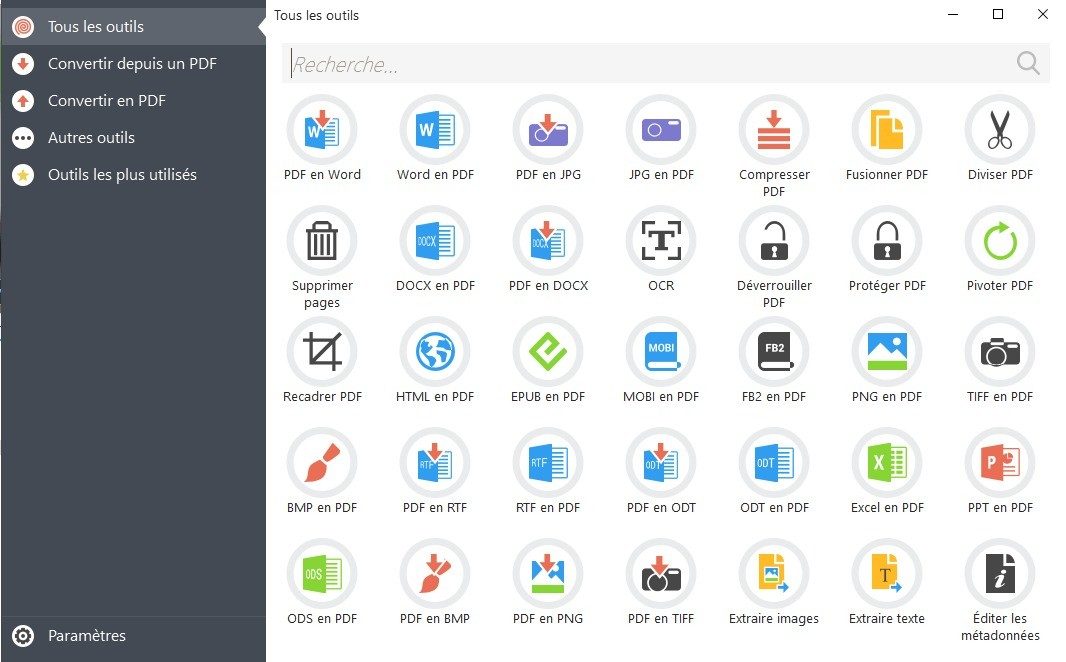
Task: Choose the TIFF en PDF camera icon
Action: pos(999,351)
